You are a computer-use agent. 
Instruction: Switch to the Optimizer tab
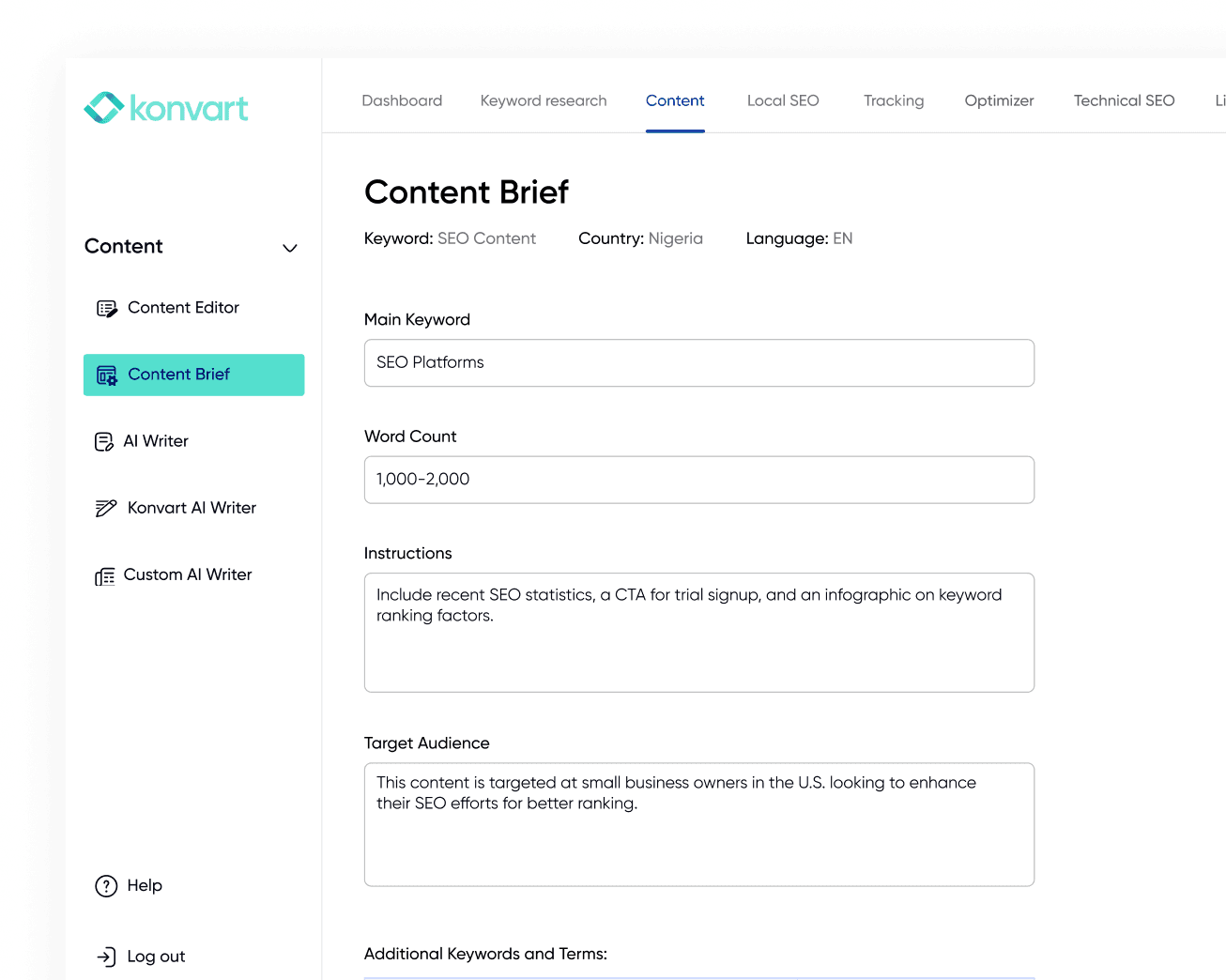coord(999,100)
